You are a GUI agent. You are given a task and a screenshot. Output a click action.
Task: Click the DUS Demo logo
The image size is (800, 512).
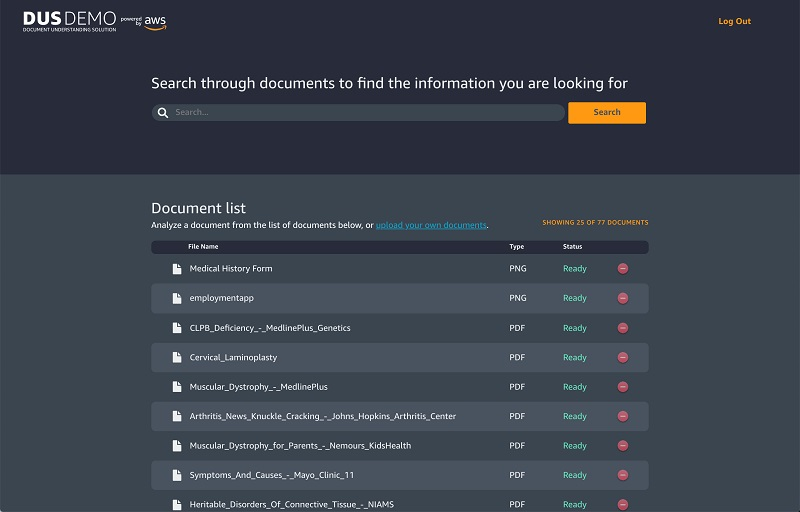tap(70, 21)
